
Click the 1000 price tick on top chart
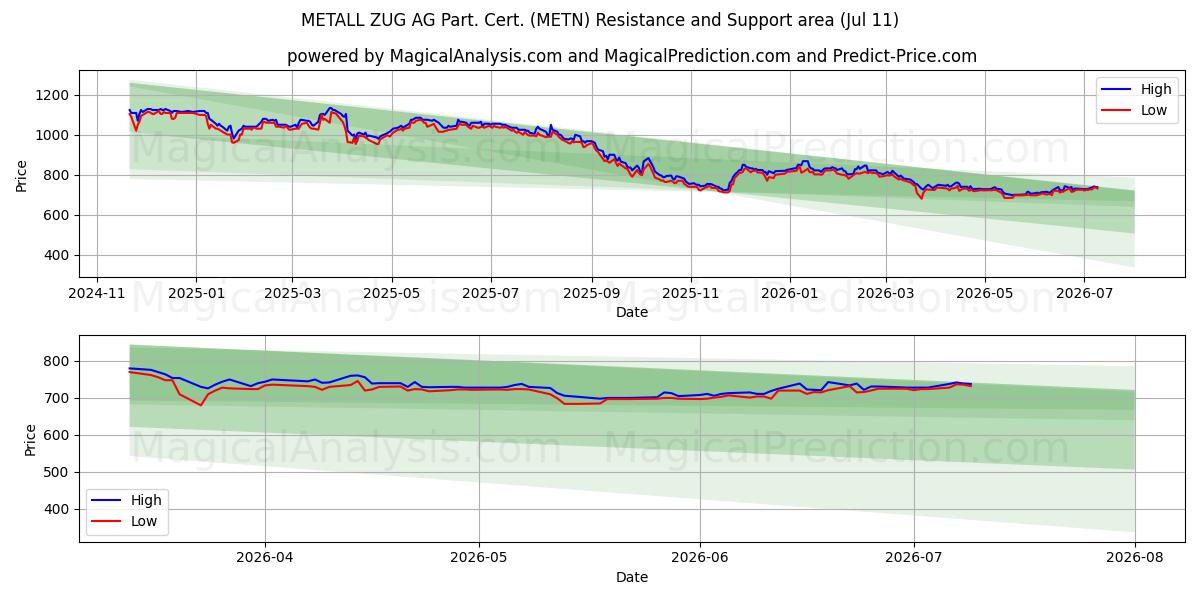click(x=55, y=135)
